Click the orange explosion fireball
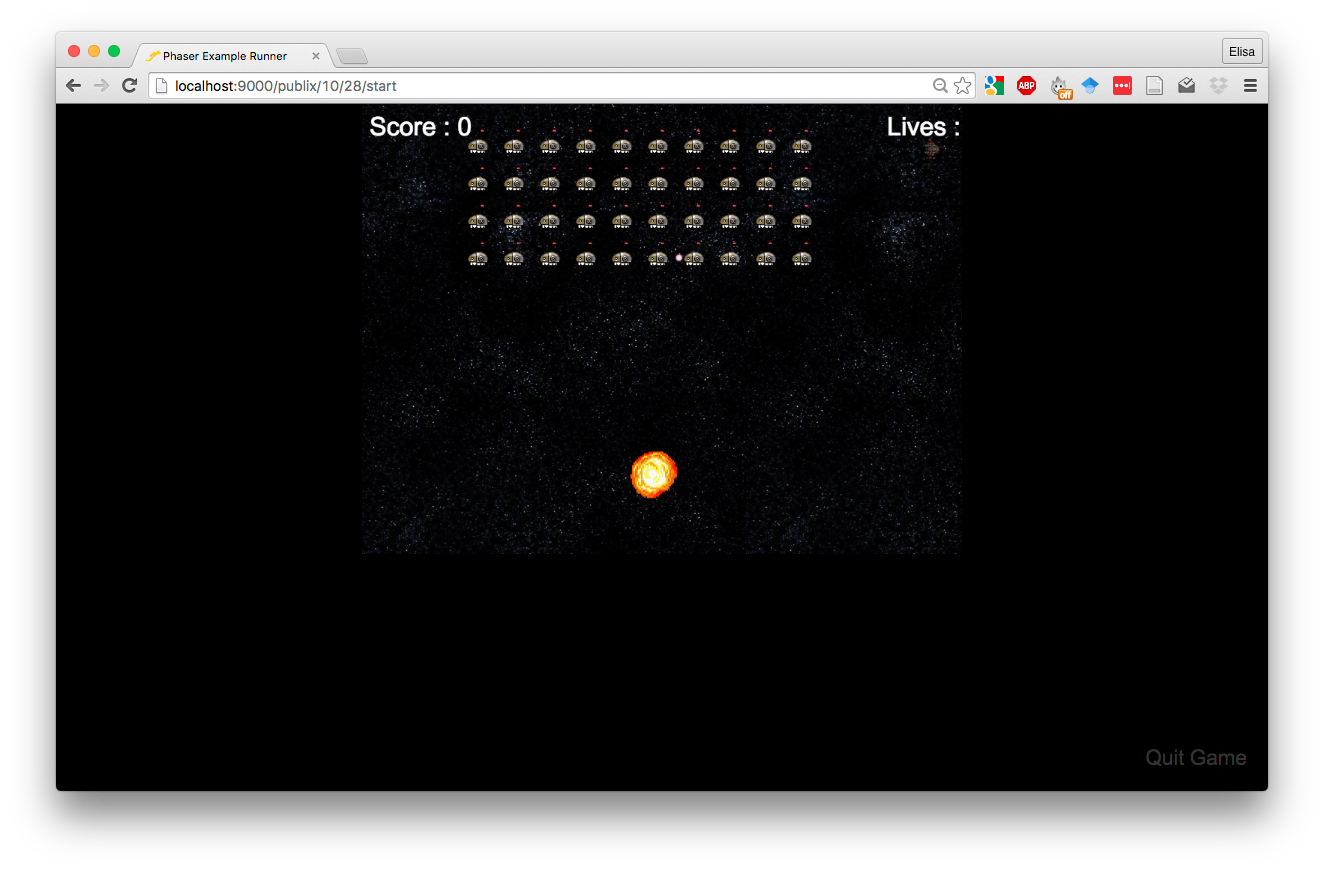This screenshot has height=871, width=1324. pyautogui.click(x=654, y=474)
